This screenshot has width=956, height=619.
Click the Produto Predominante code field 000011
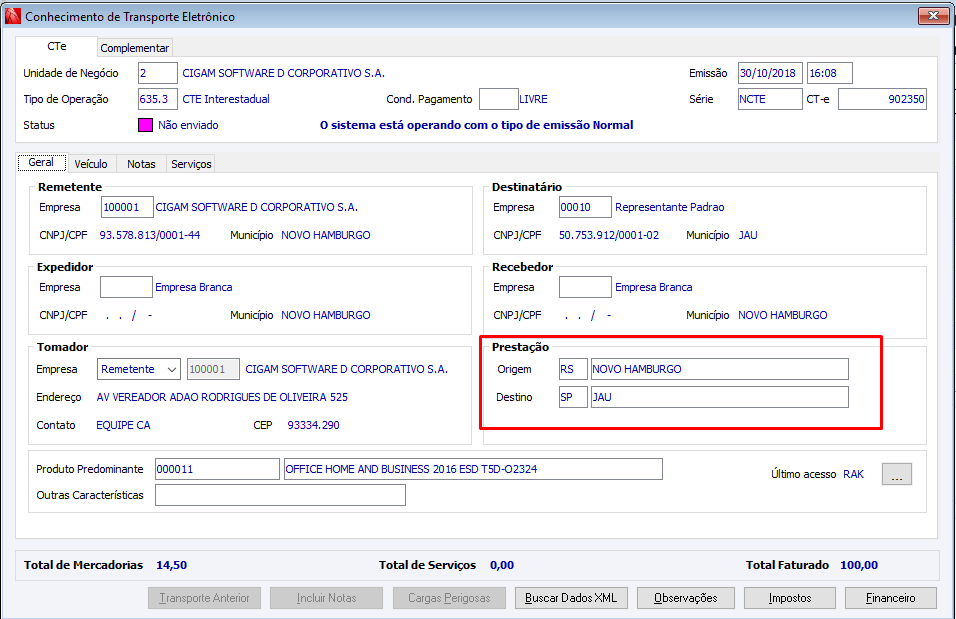click(x=217, y=469)
